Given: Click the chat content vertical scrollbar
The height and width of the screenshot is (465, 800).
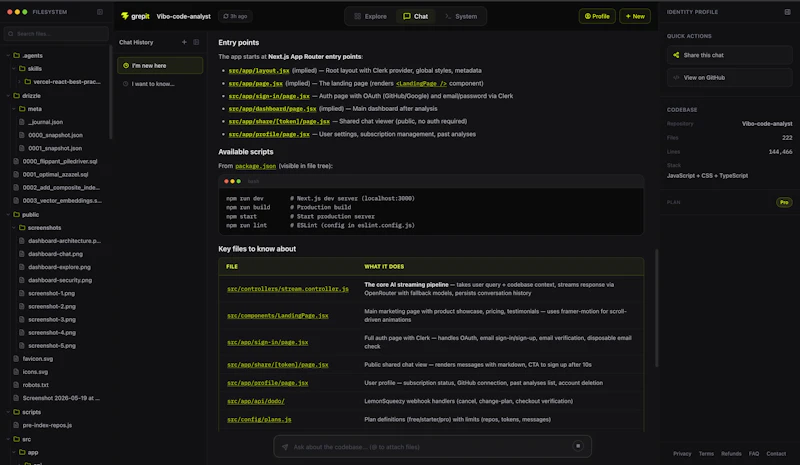Looking at the screenshot, I should pos(656,308).
